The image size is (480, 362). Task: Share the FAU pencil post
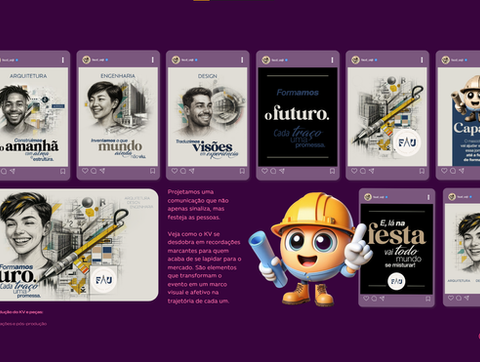(371, 171)
